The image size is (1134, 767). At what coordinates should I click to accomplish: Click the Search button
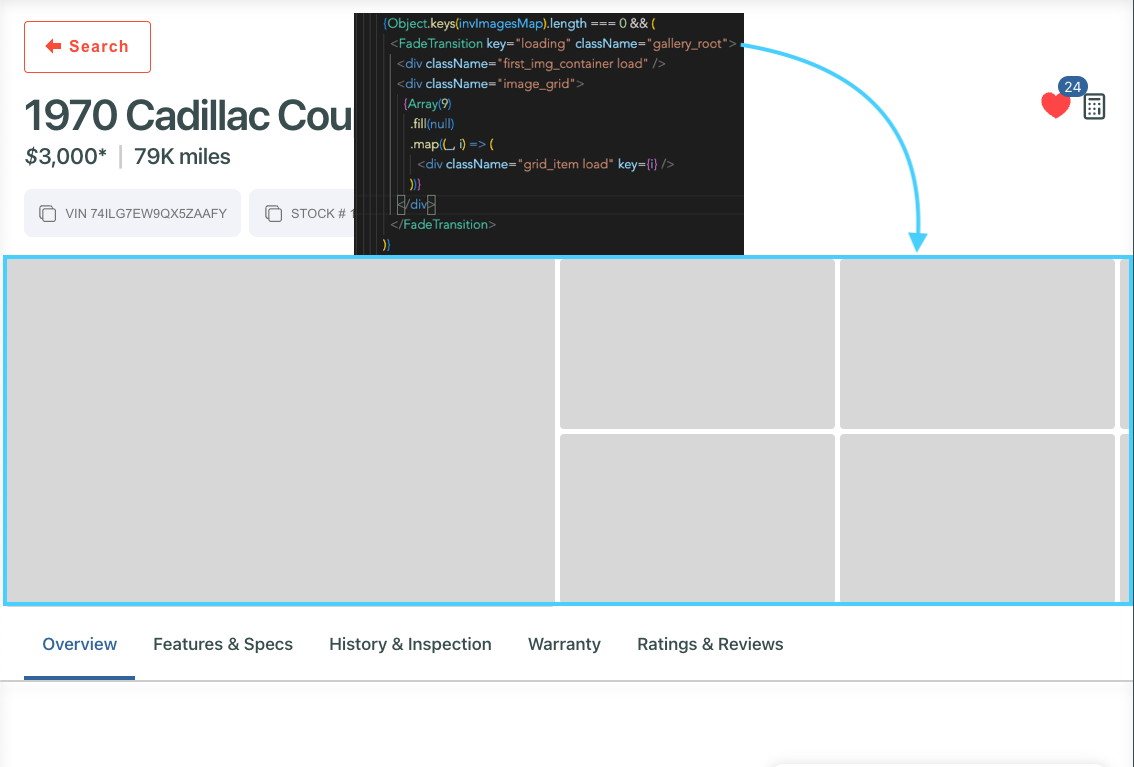(87, 46)
